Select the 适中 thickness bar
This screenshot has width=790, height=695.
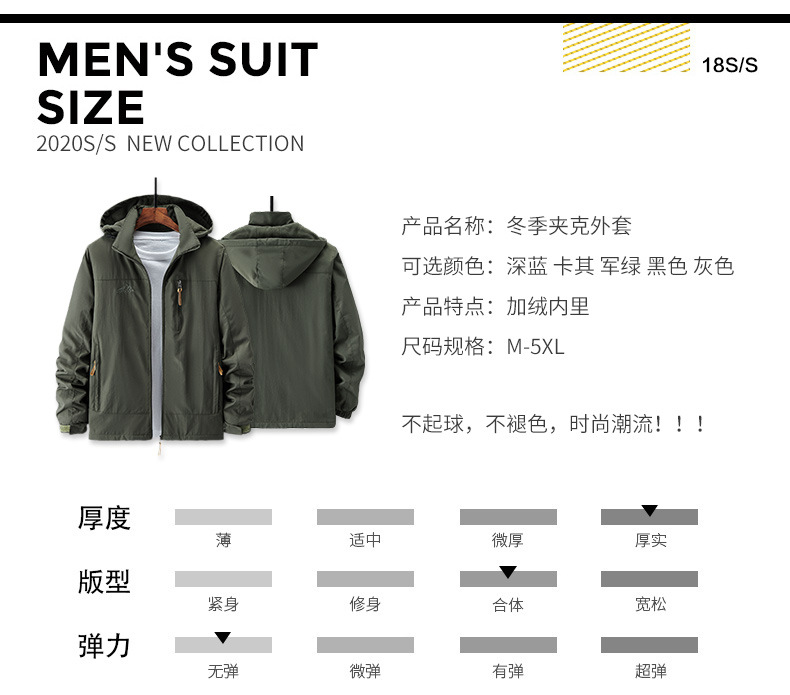click(x=365, y=517)
